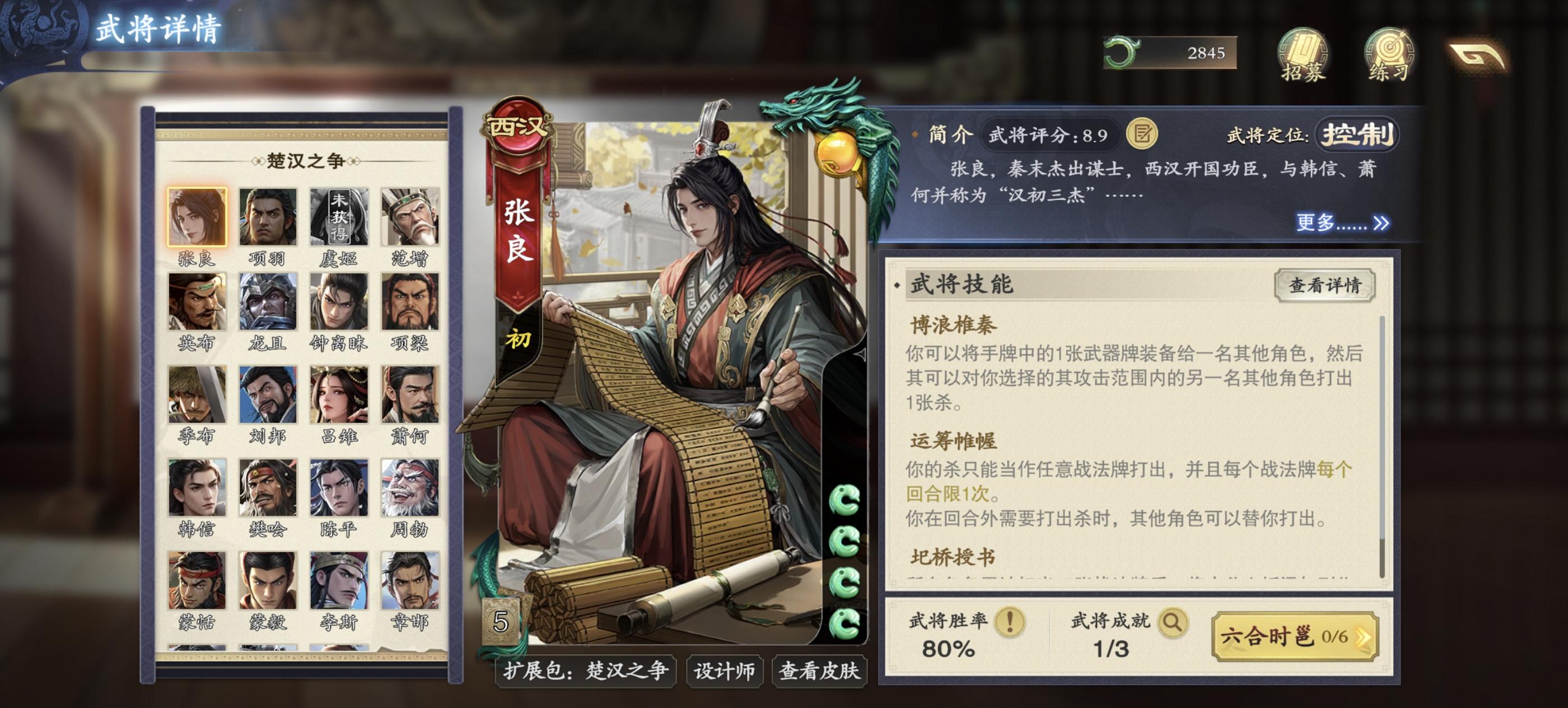Screen dimensions: 1568x708
Task: Click the jade currency icon
Action: coord(1122,52)
